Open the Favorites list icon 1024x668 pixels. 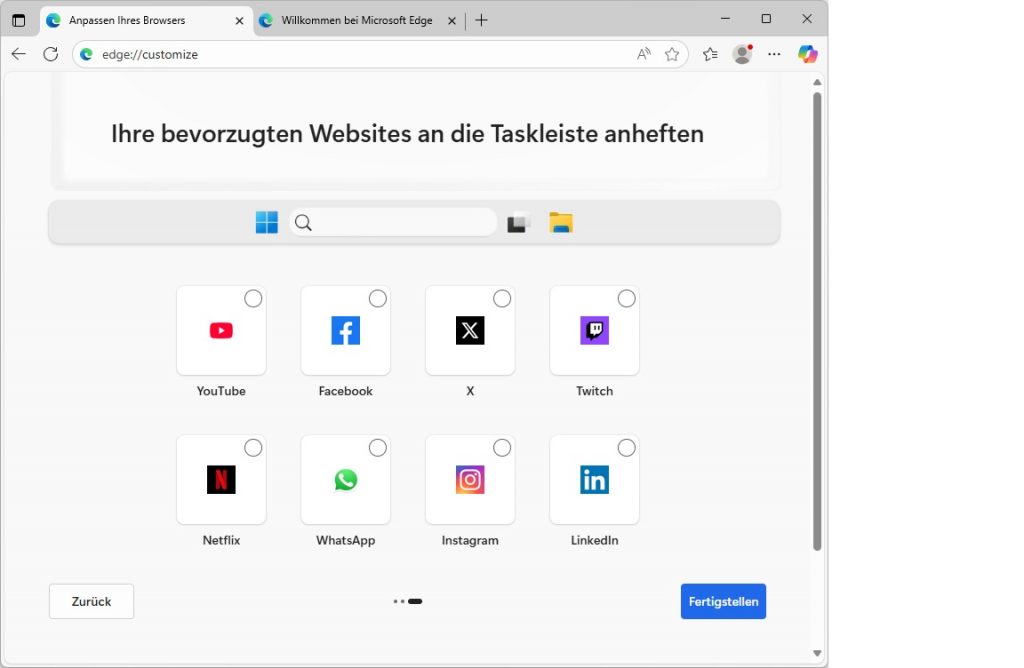710,54
